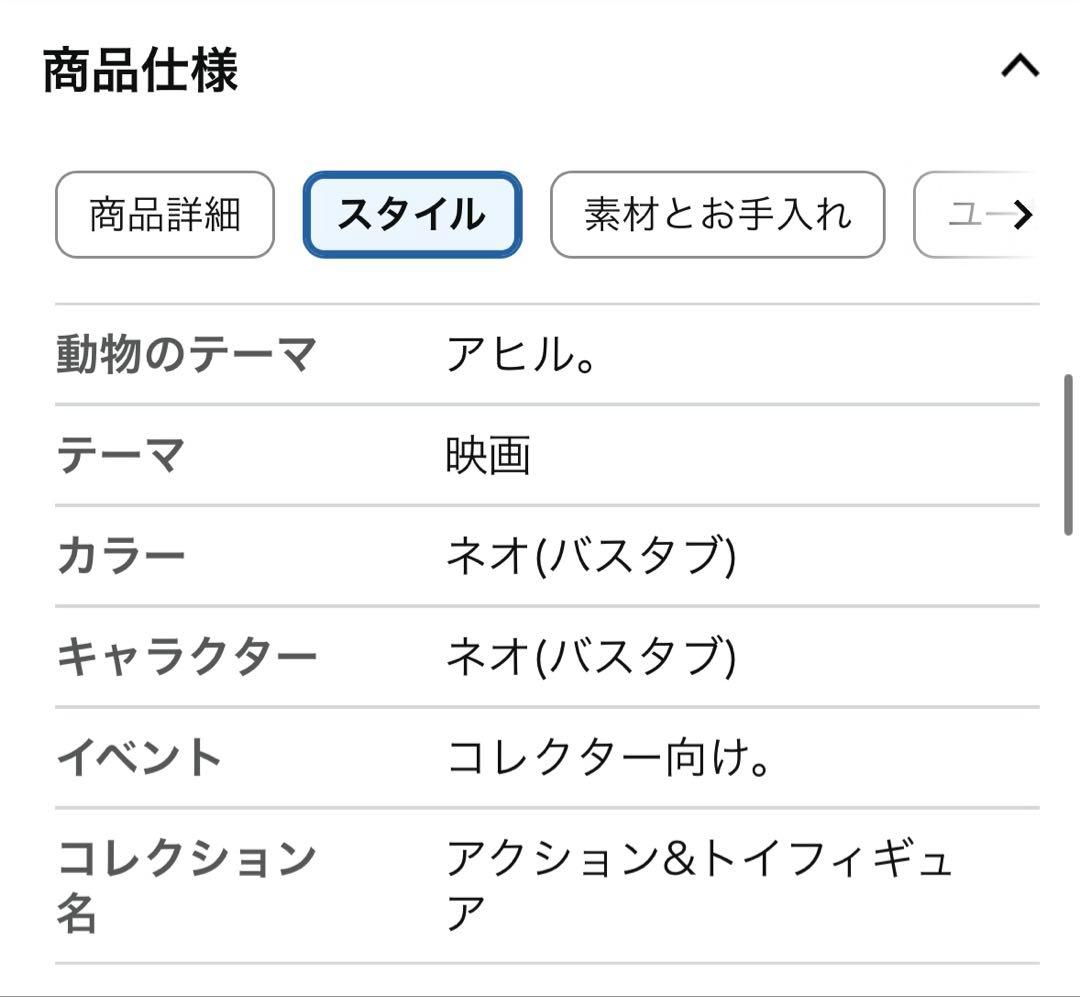
Task: Select the アクション&トイフィギュア value
Action: click(698, 885)
